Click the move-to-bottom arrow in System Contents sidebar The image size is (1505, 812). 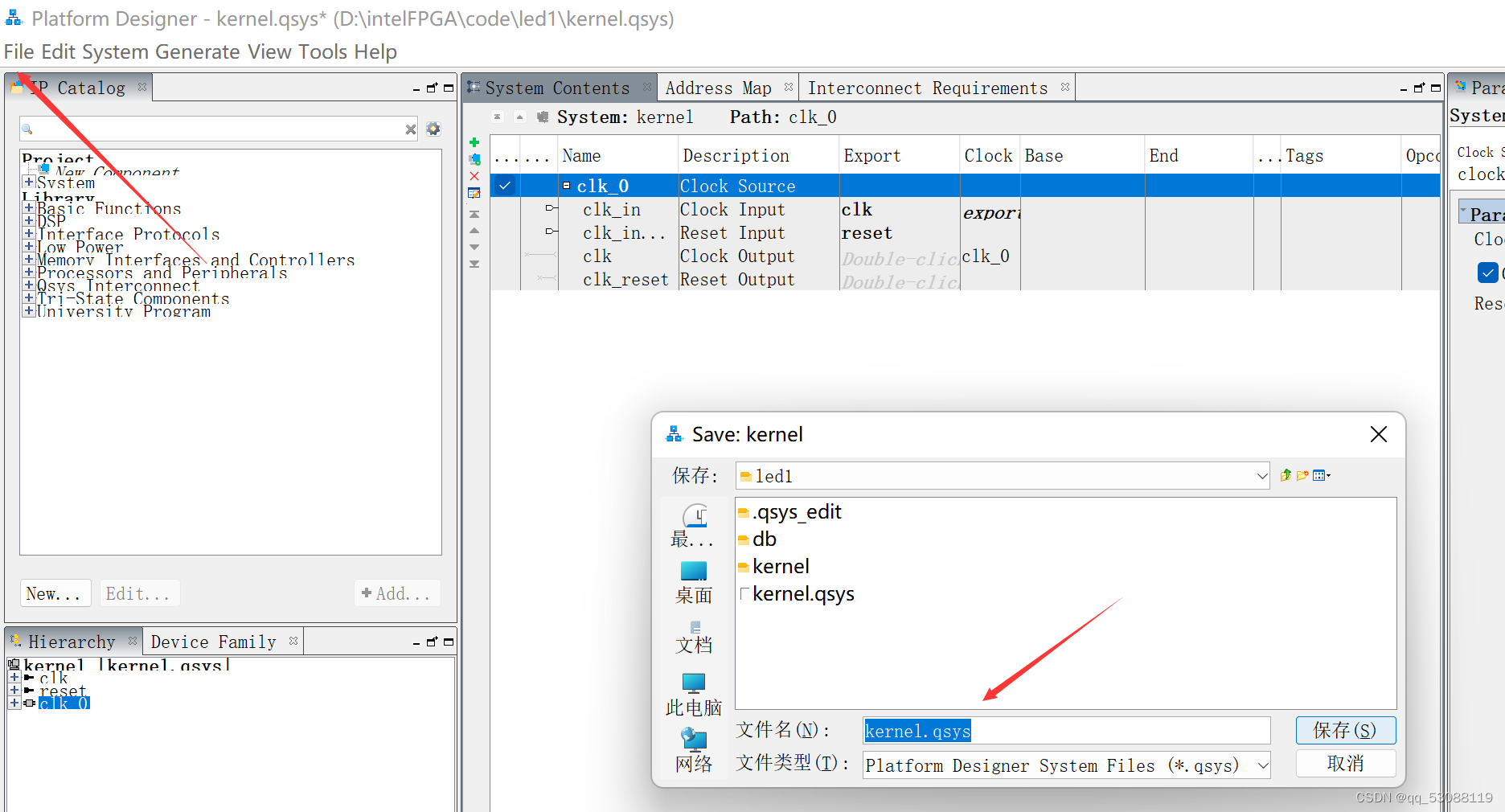[x=474, y=264]
